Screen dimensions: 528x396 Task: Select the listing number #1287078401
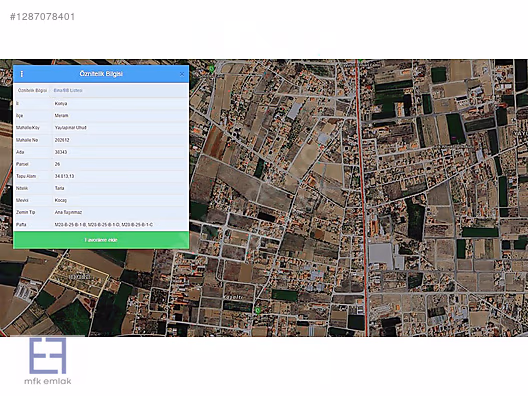42,17
